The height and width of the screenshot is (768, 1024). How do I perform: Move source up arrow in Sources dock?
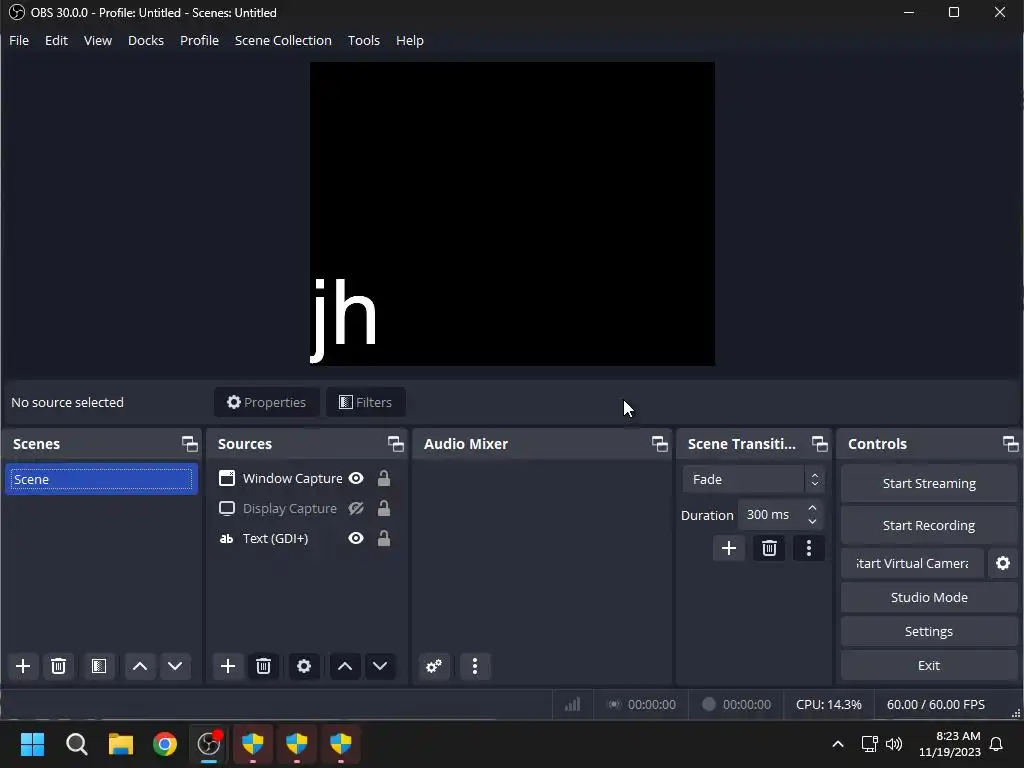(345, 666)
